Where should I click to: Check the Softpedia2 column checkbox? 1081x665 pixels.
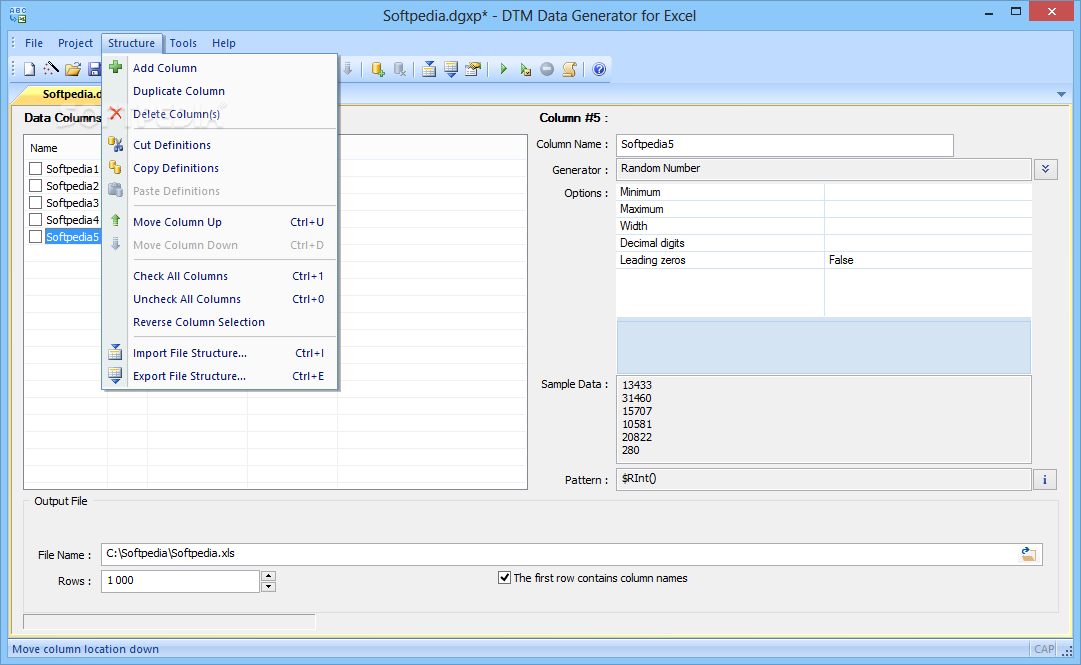coord(36,185)
